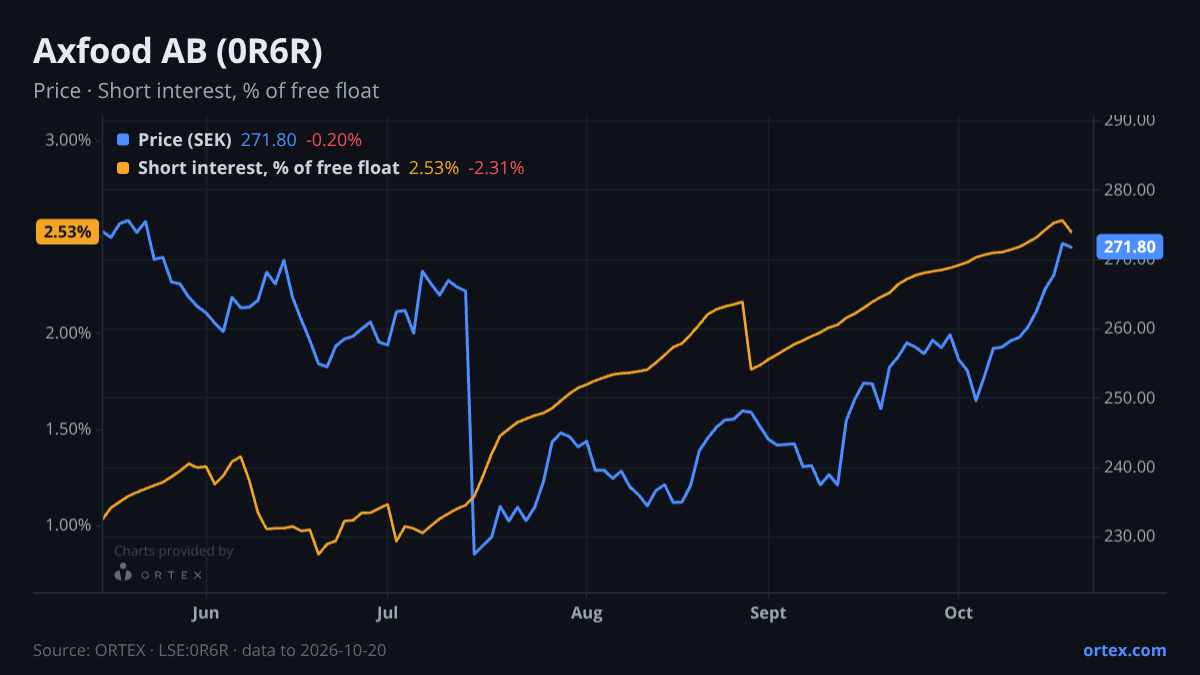Screen dimensions: 1200x675
Task: Click the Short interest, % of free float legend label
Action: point(269,168)
